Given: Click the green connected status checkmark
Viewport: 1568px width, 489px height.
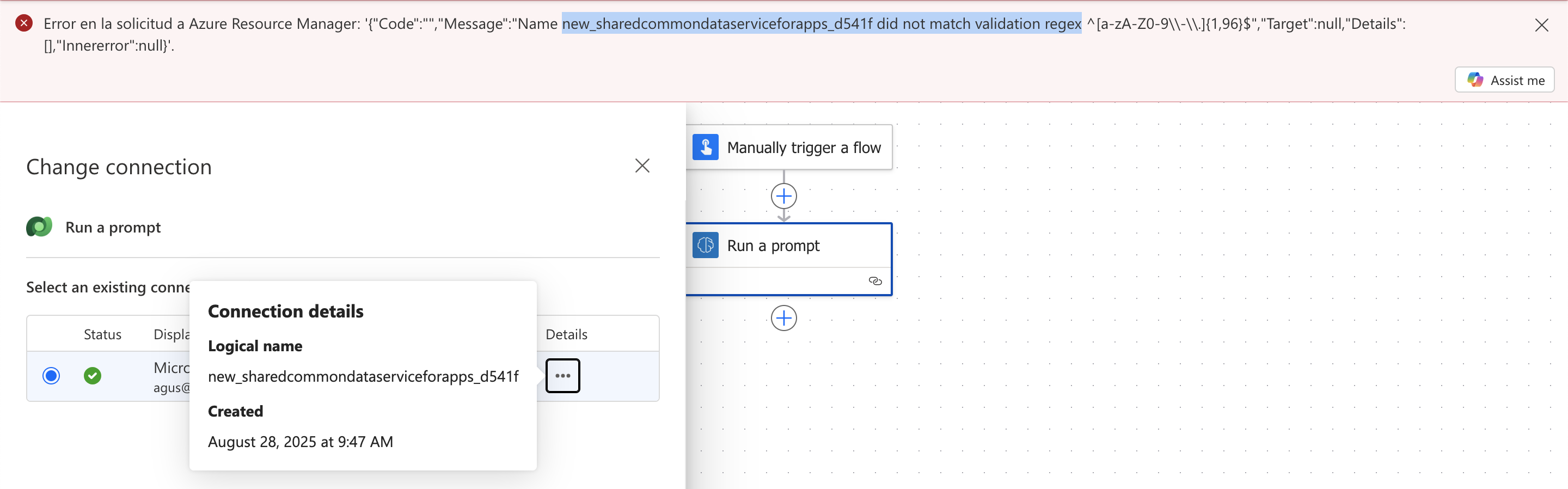Looking at the screenshot, I should click(93, 376).
